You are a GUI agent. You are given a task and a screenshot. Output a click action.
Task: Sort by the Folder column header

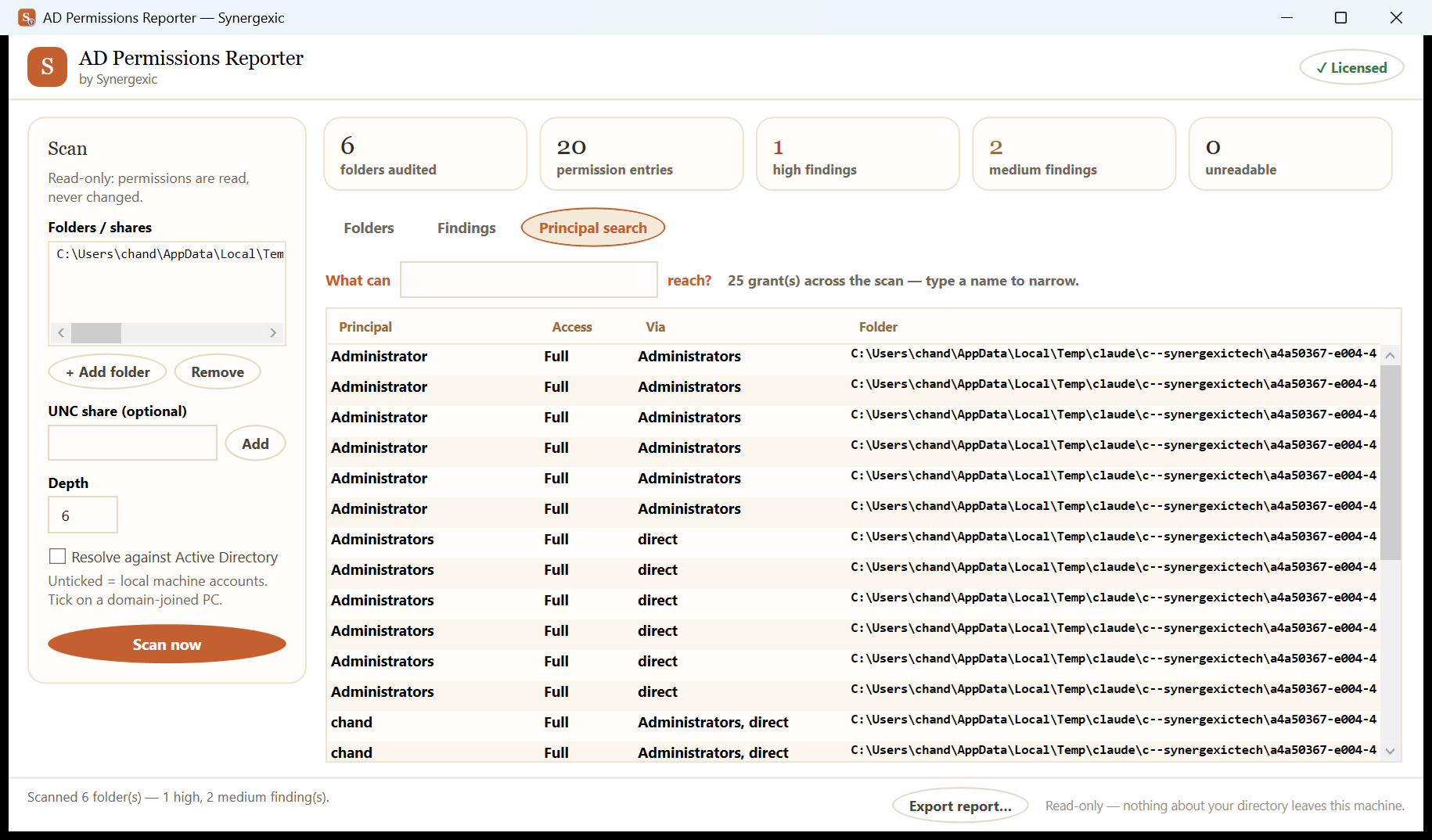click(878, 327)
